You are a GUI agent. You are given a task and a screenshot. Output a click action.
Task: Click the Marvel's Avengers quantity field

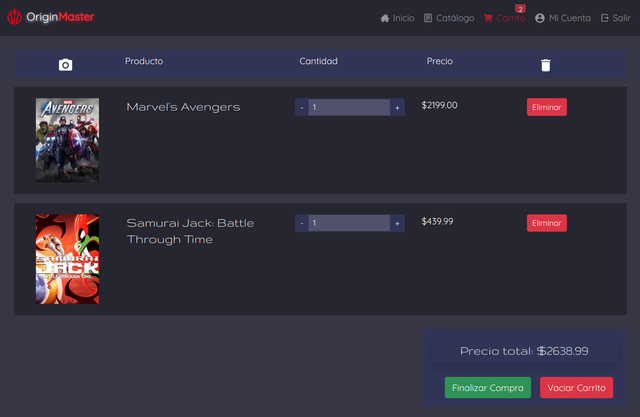point(349,107)
